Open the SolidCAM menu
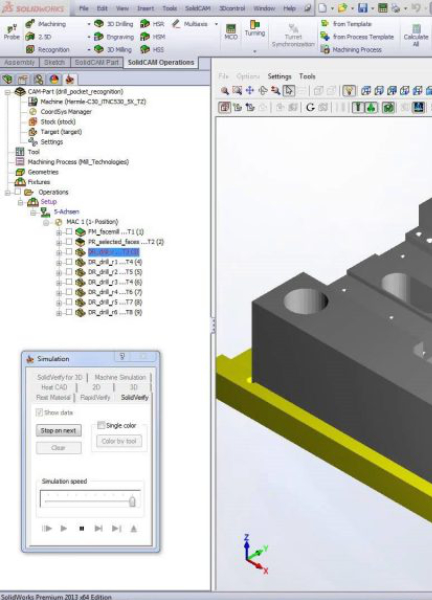 [198, 8]
